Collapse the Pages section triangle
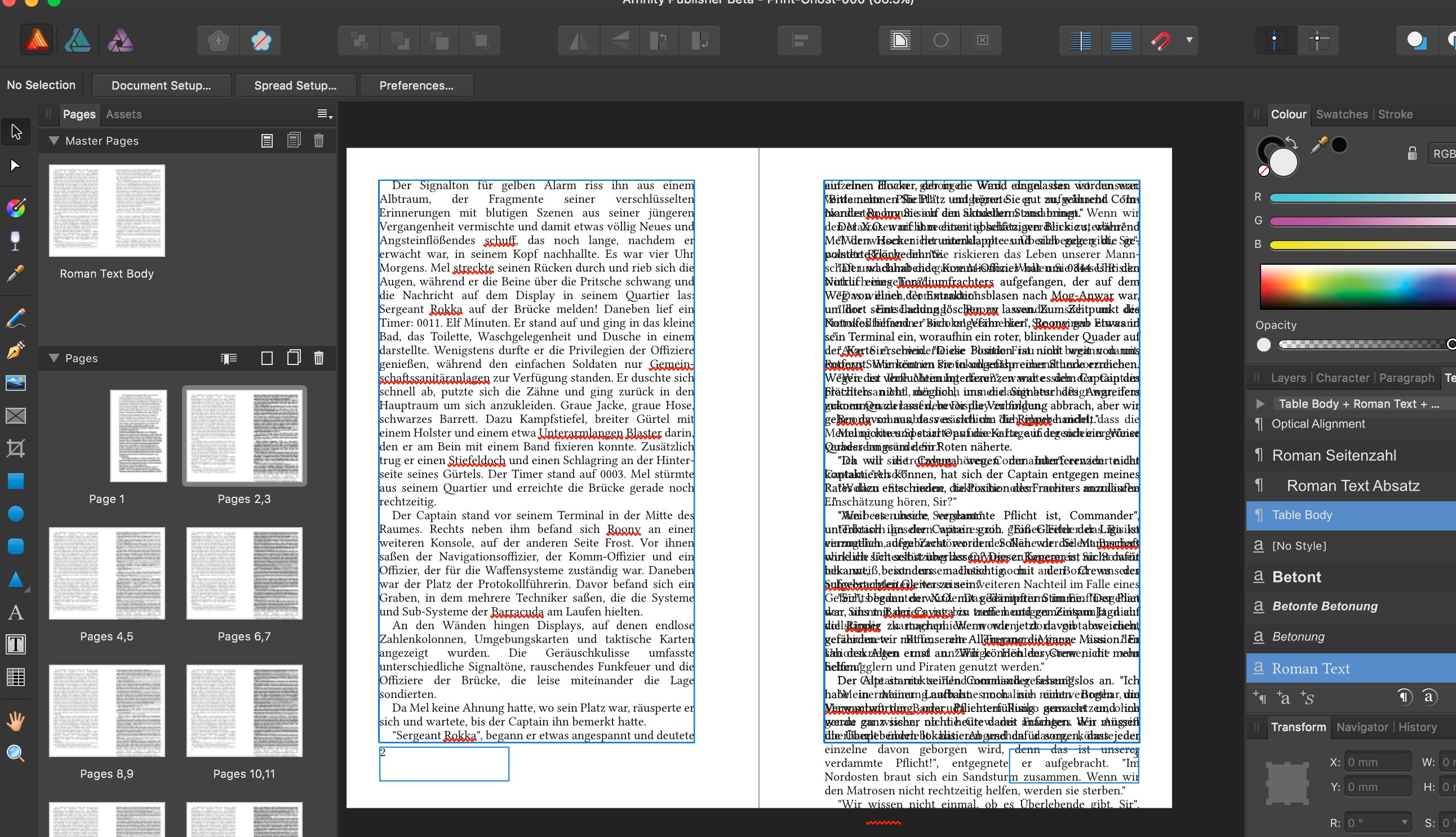This screenshot has height=837, width=1456. 54,358
